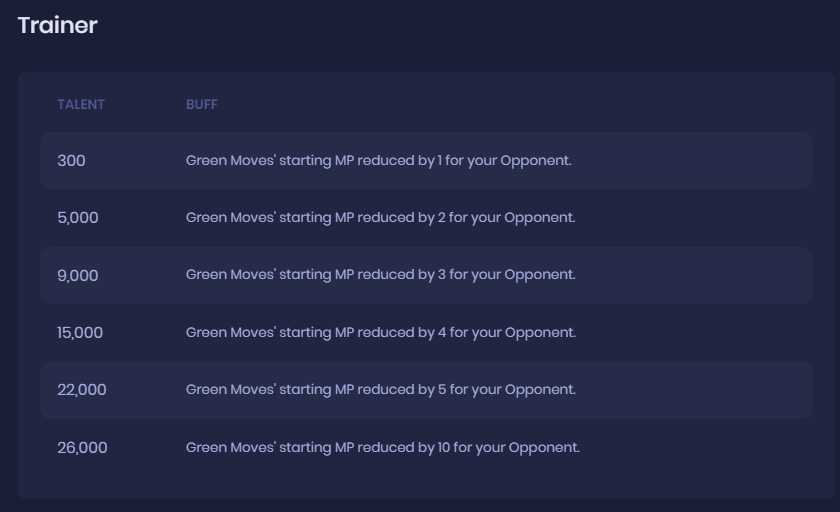
Task: Click blank table header area right of BUFF
Action: coord(514,104)
